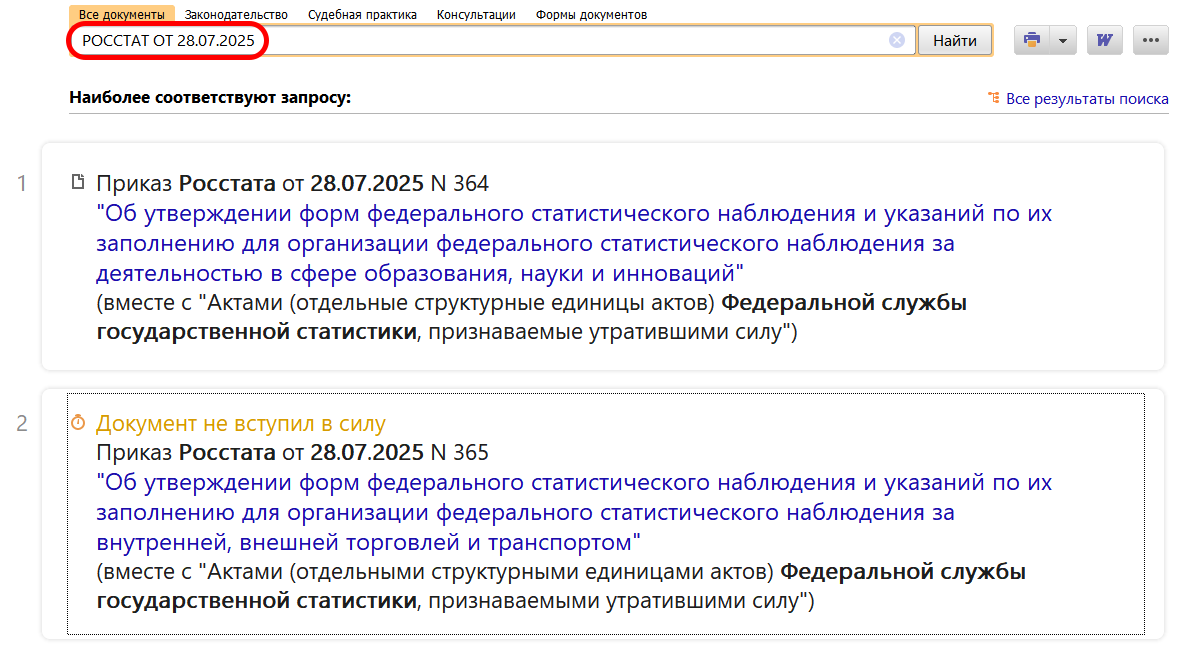Click the clock icon by Документ не вступил в силу
The image size is (1180, 650).
[x=78, y=423]
